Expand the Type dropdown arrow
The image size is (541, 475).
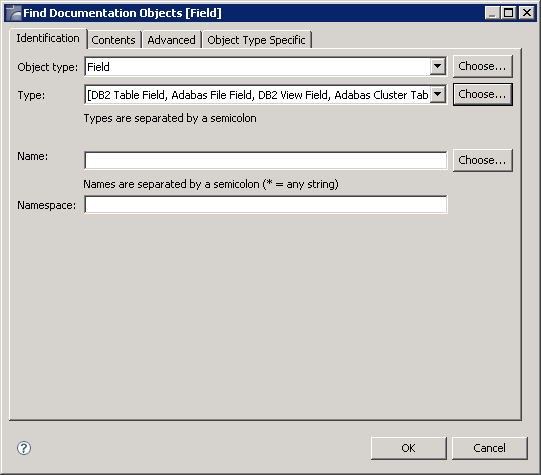tap(437, 94)
